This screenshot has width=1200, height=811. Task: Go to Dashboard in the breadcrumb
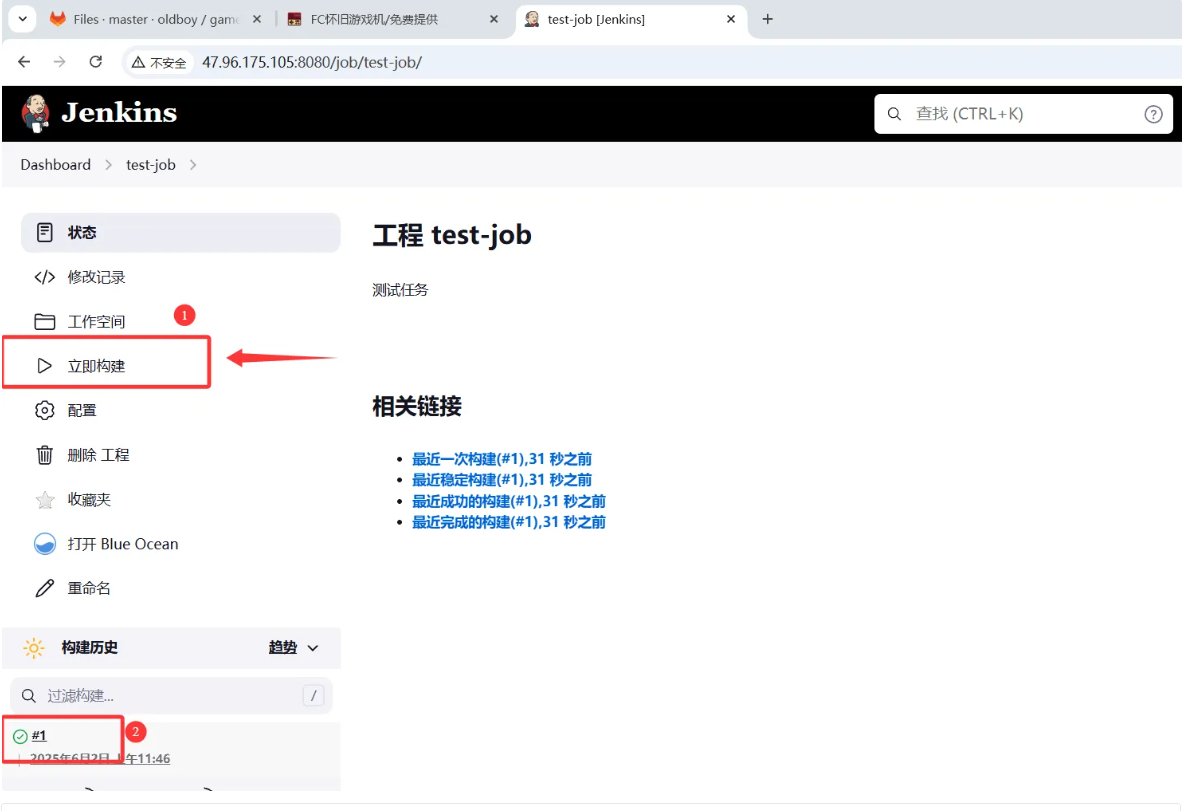(55, 165)
